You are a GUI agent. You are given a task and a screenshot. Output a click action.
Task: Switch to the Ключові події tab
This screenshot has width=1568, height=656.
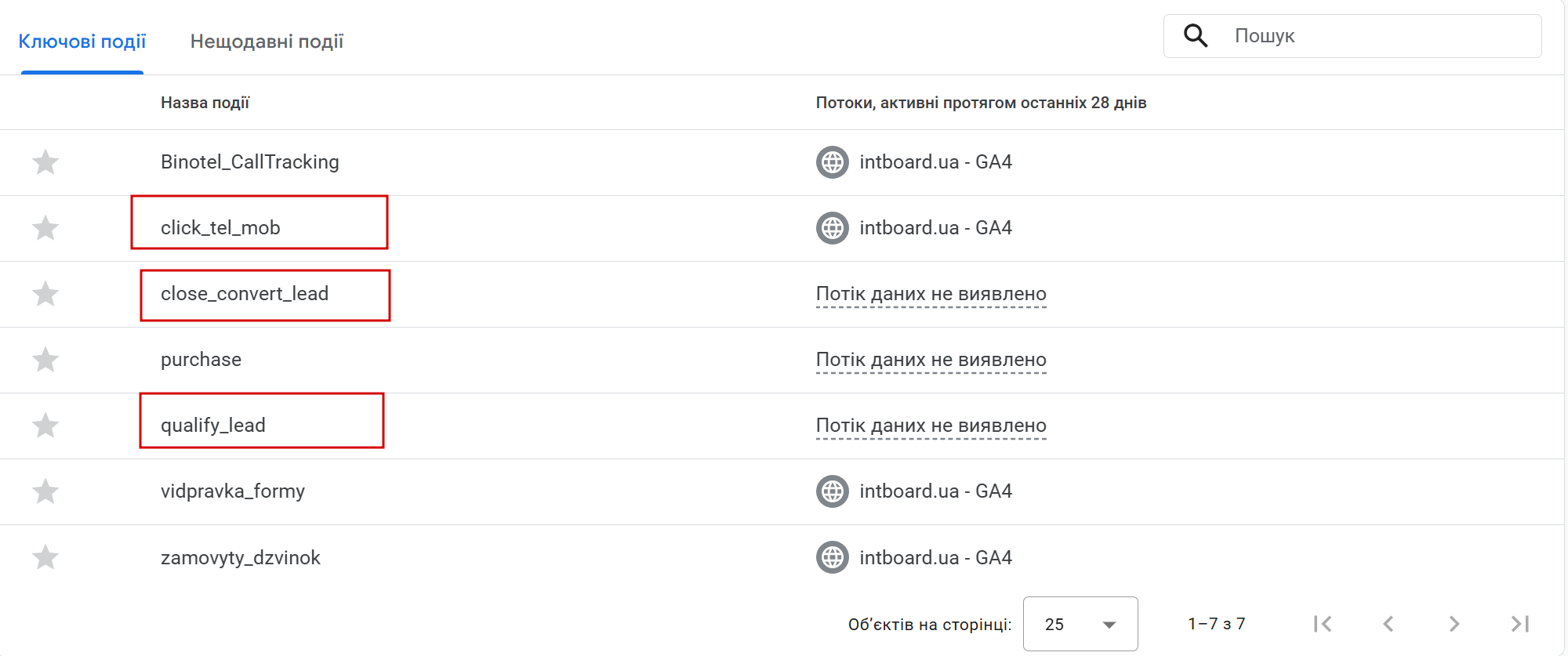coord(82,42)
